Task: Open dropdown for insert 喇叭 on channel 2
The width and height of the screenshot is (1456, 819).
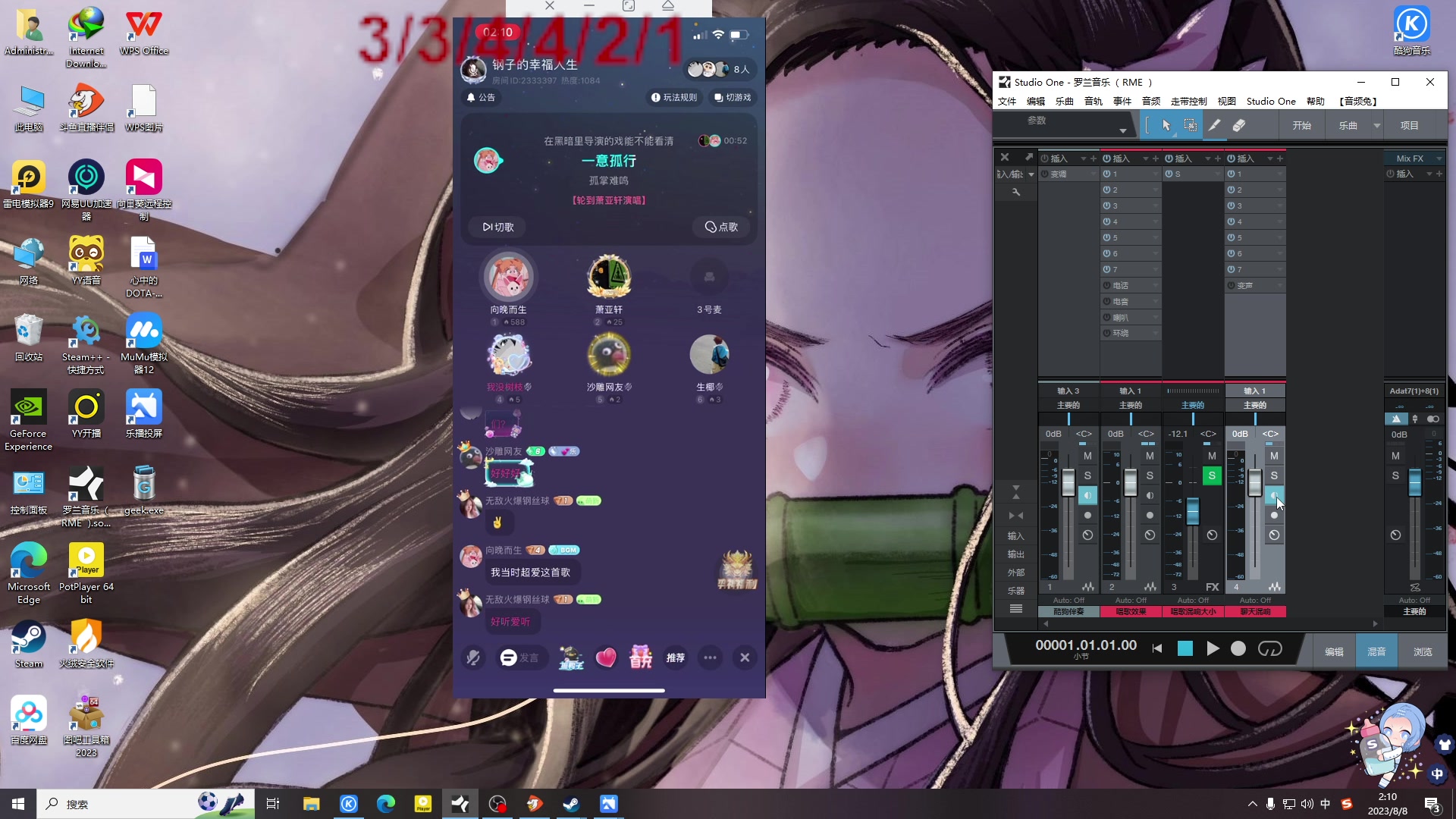Action: pos(1155,317)
